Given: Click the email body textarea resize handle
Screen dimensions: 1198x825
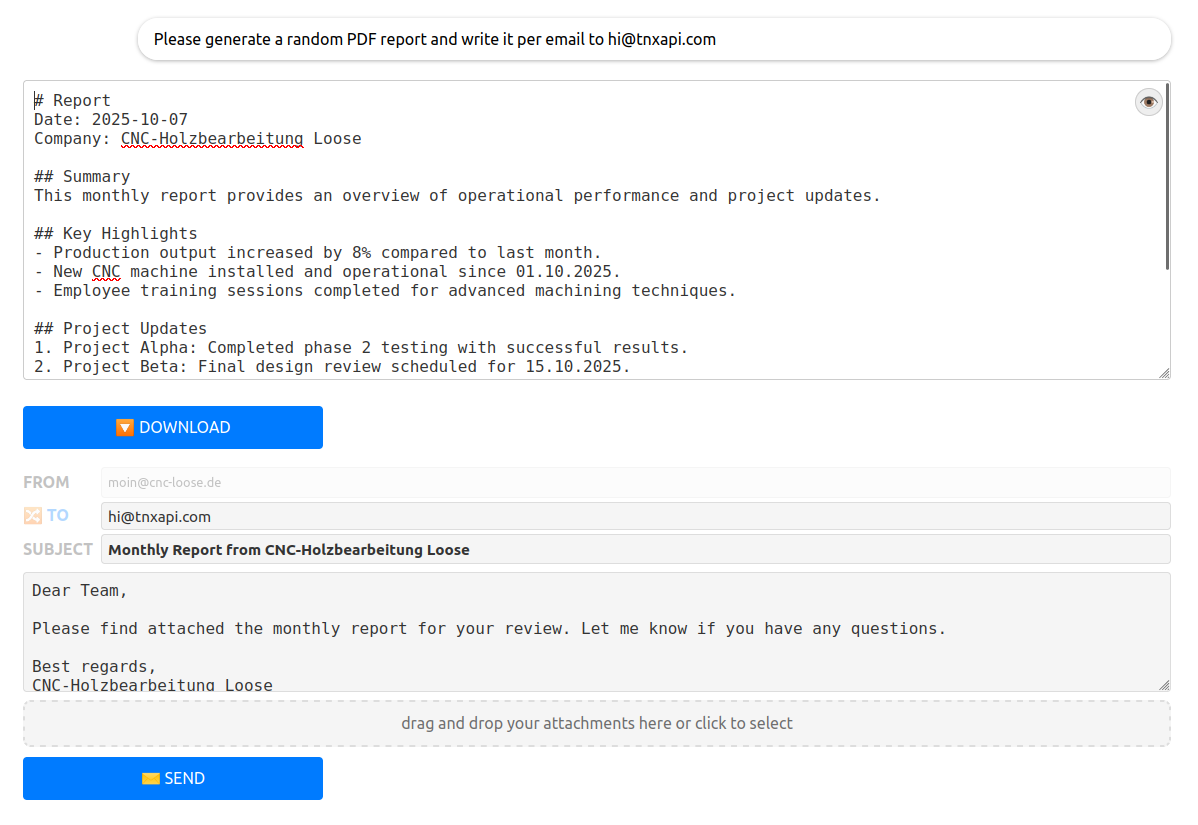Looking at the screenshot, I should click(1164, 685).
